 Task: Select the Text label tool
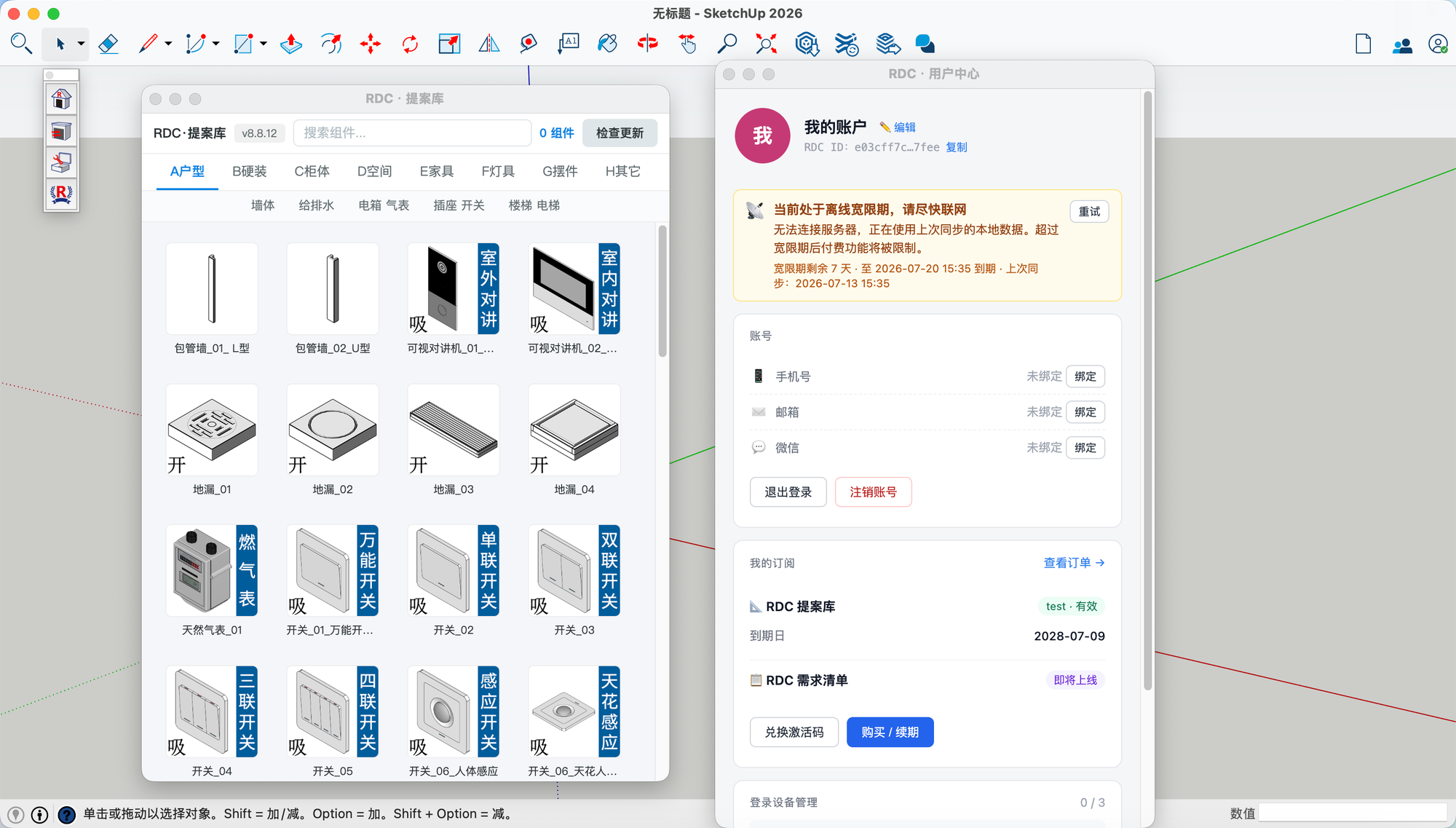point(569,44)
